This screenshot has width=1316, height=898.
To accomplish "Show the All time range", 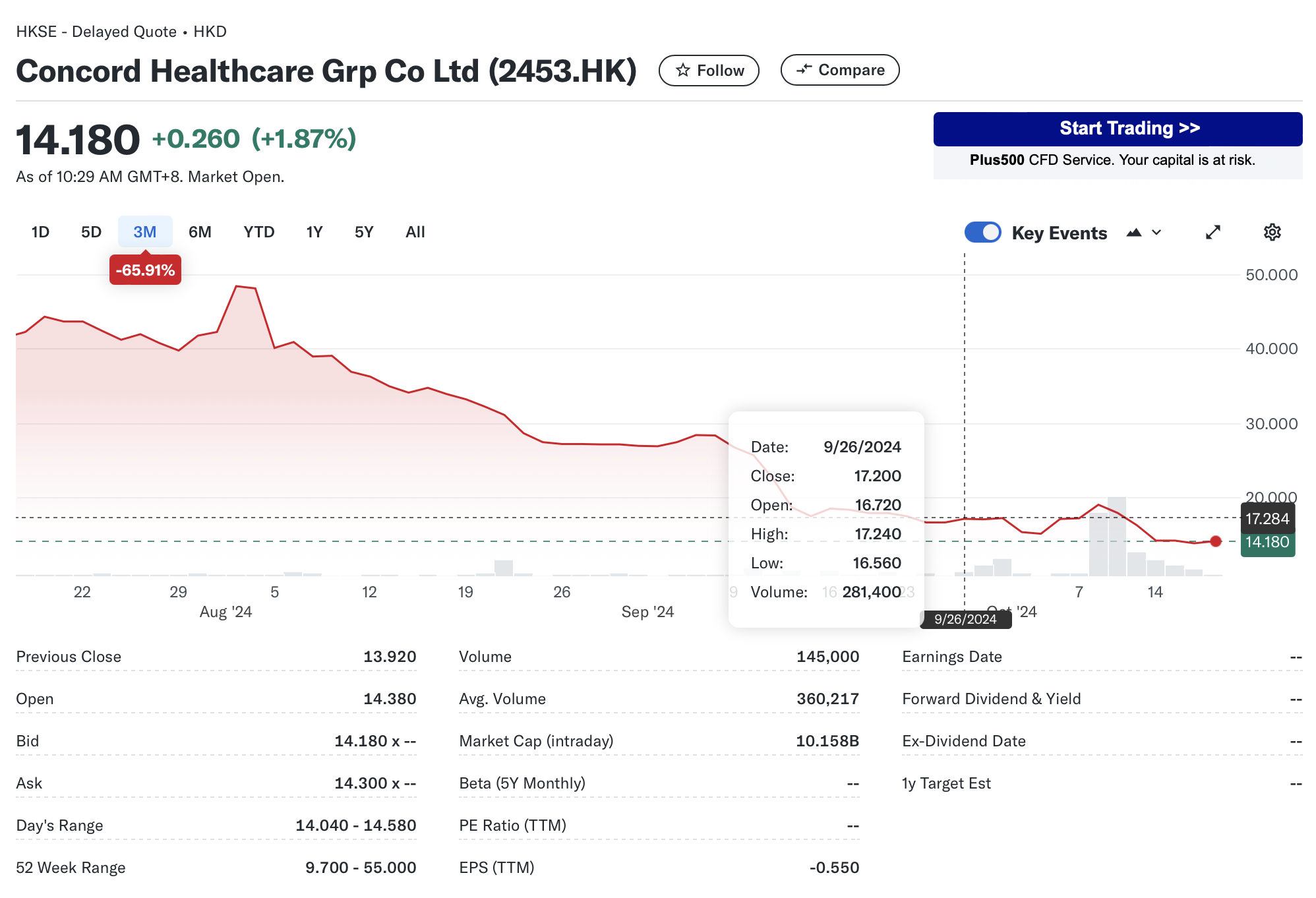I will [415, 232].
